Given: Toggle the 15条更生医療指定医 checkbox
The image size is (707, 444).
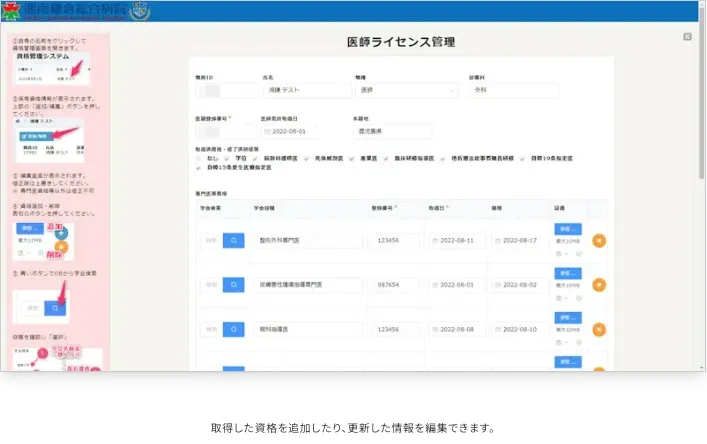Looking at the screenshot, I should (198, 168).
